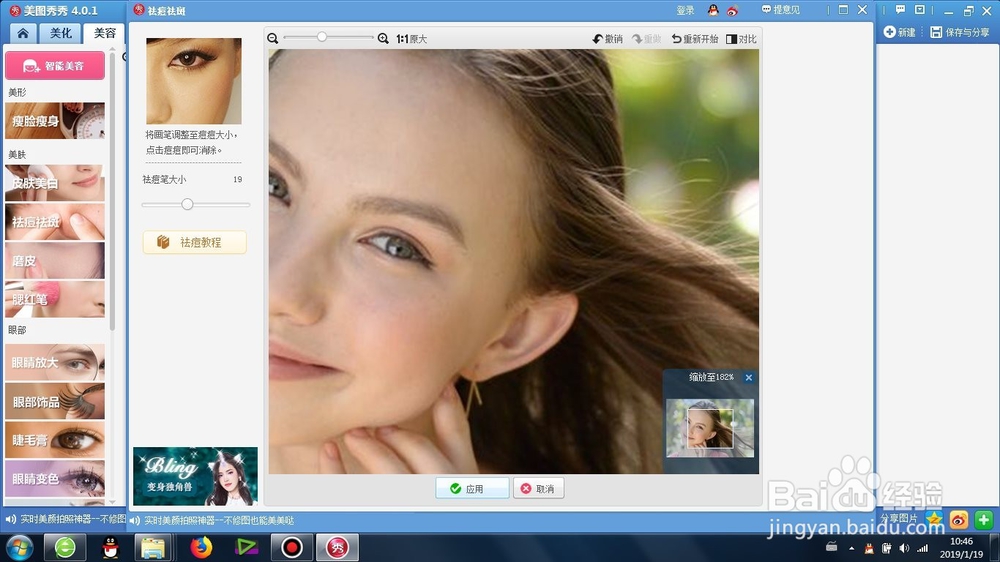Open the 皮肤美白 tool
This screenshot has width=1000, height=562.
55,183
